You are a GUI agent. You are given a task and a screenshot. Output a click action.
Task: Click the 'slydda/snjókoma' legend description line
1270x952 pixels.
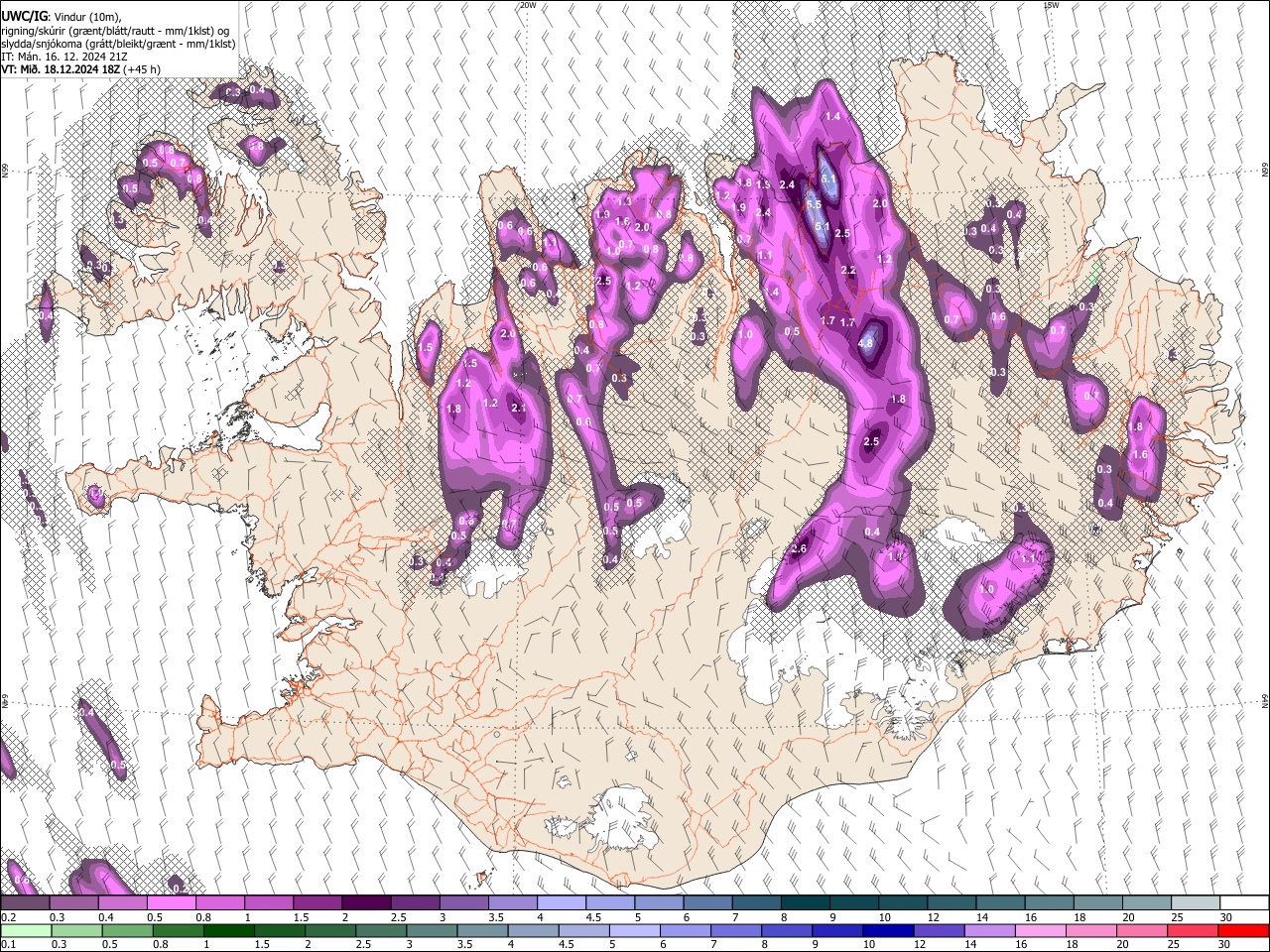[x=118, y=44]
